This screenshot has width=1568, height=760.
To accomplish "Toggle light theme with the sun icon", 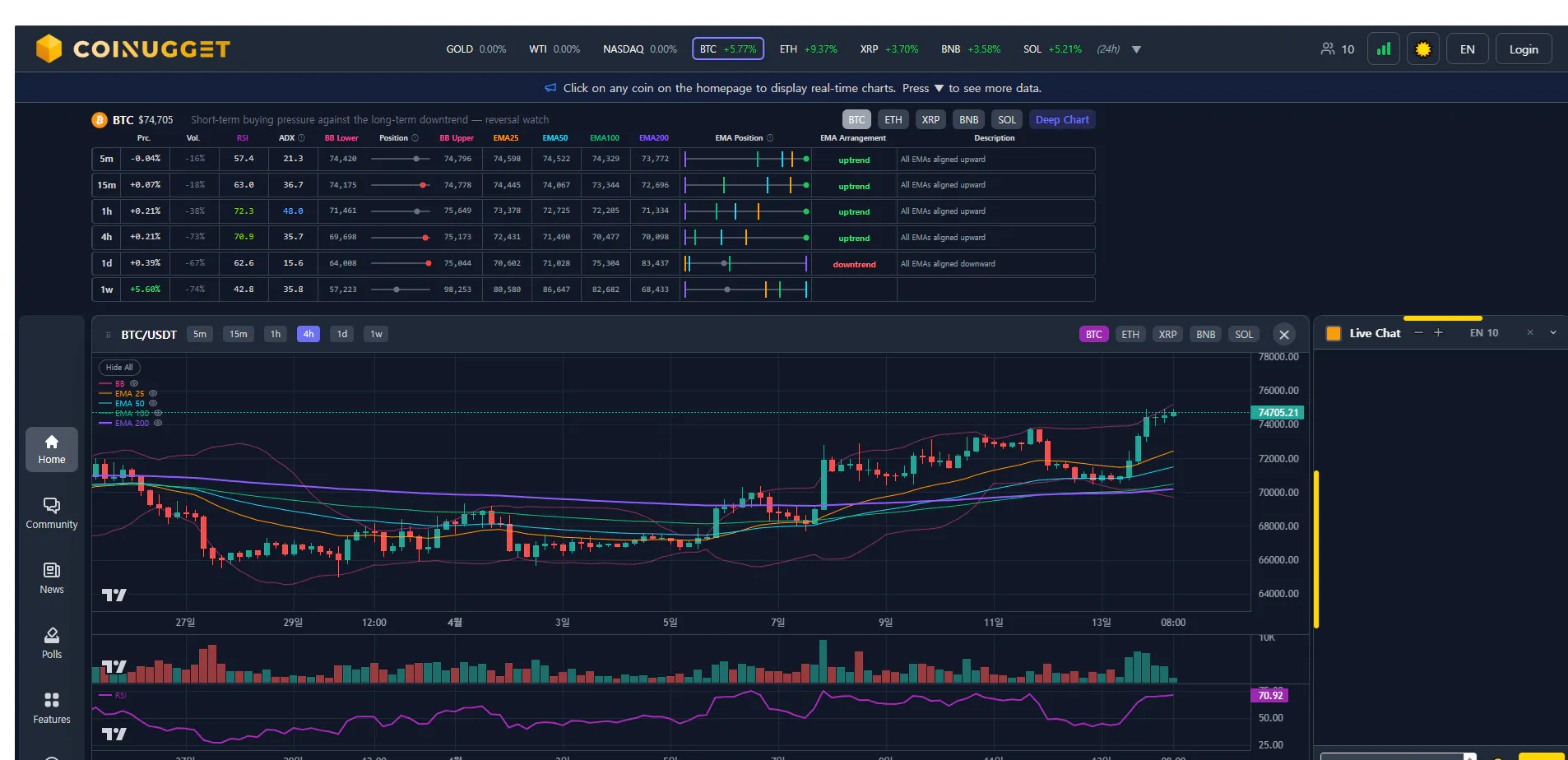I will click(x=1423, y=49).
